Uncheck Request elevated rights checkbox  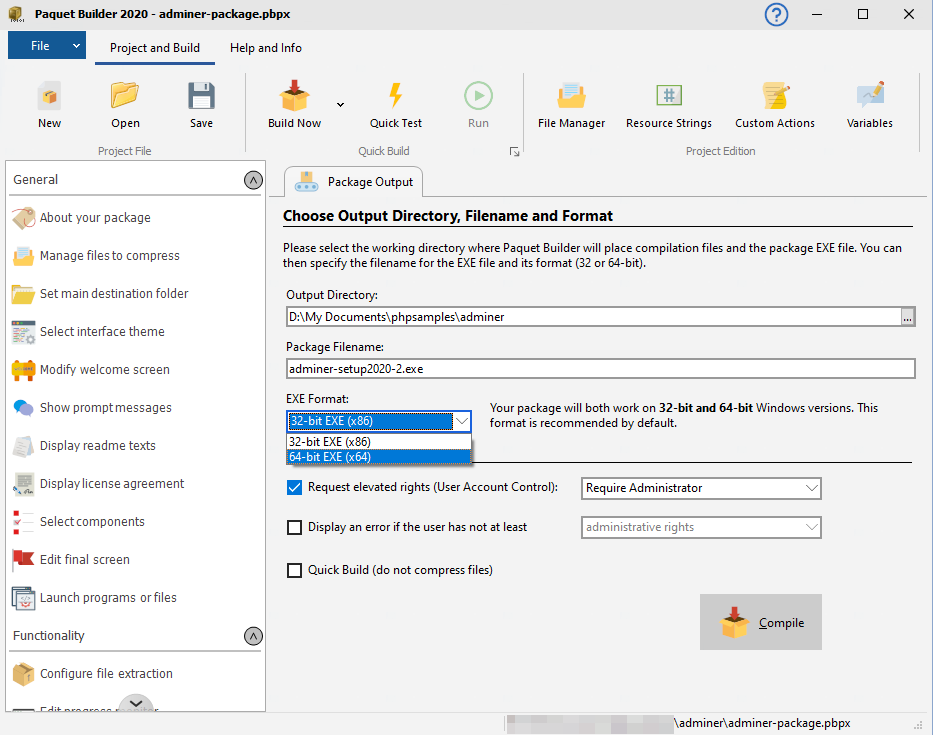tap(294, 488)
